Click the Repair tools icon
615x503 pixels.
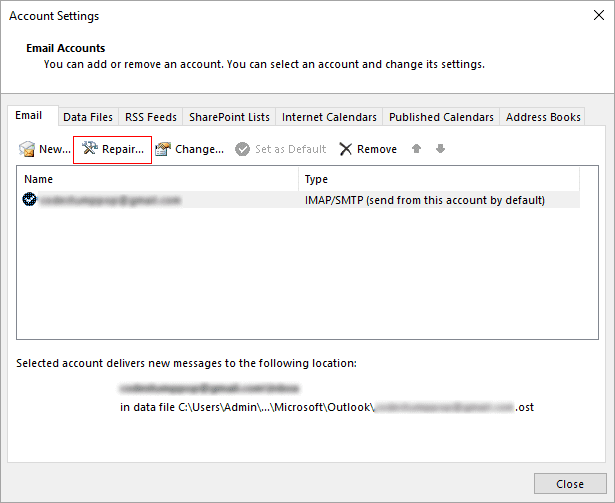89,148
